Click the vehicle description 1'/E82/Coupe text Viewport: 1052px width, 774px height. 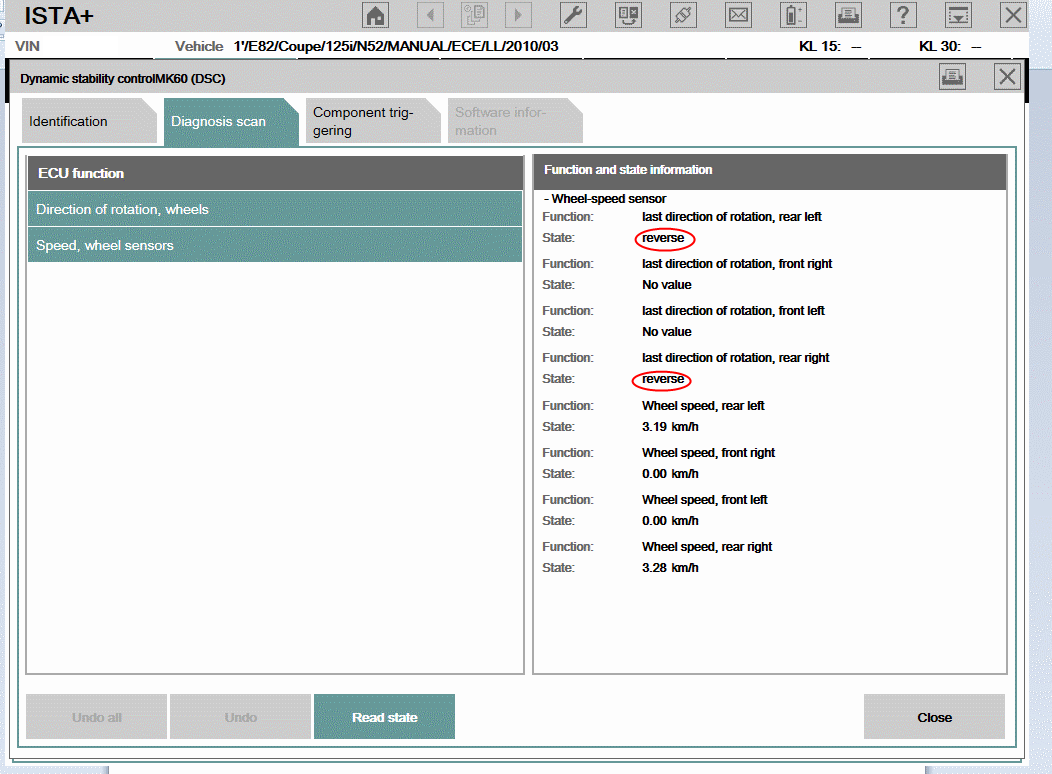tap(396, 46)
